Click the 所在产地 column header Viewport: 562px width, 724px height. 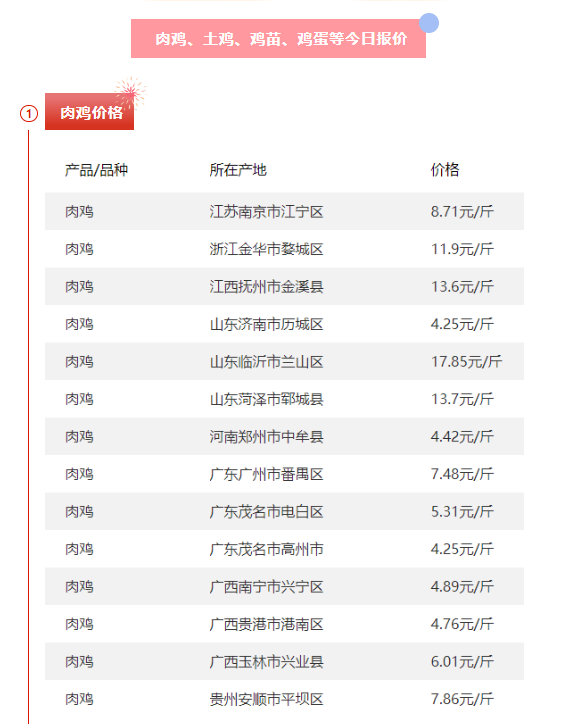coord(238,170)
